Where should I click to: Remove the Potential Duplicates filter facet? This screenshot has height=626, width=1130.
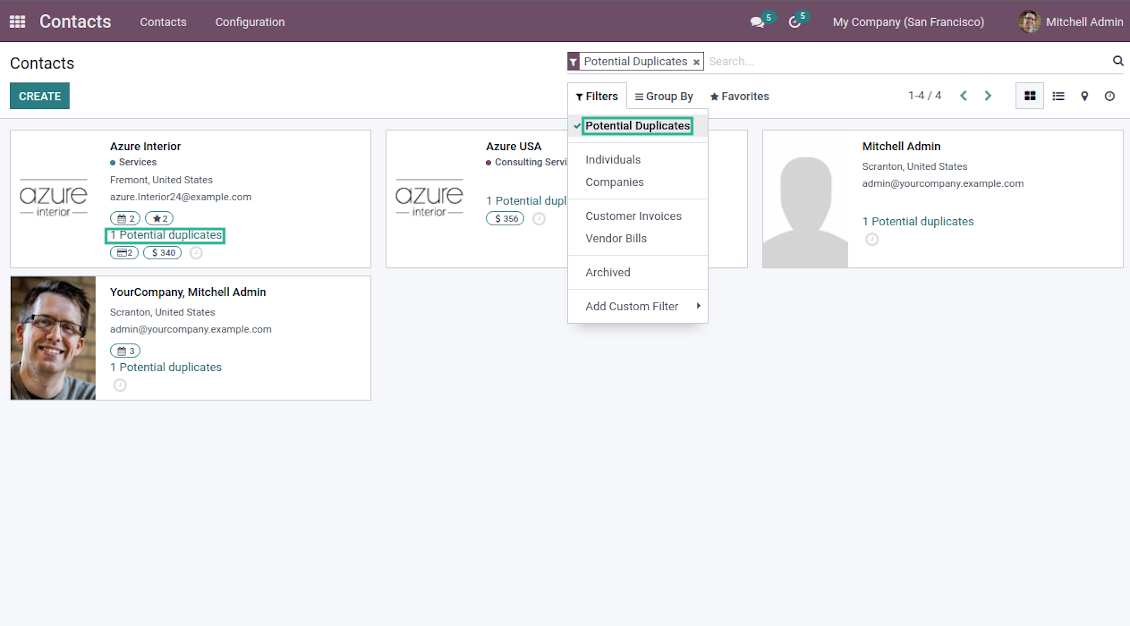[696, 63]
